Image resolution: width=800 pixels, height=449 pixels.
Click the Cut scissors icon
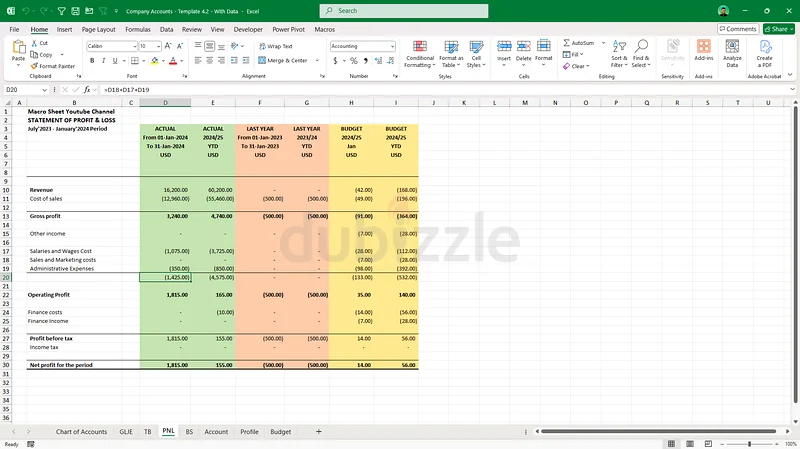(x=34, y=43)
